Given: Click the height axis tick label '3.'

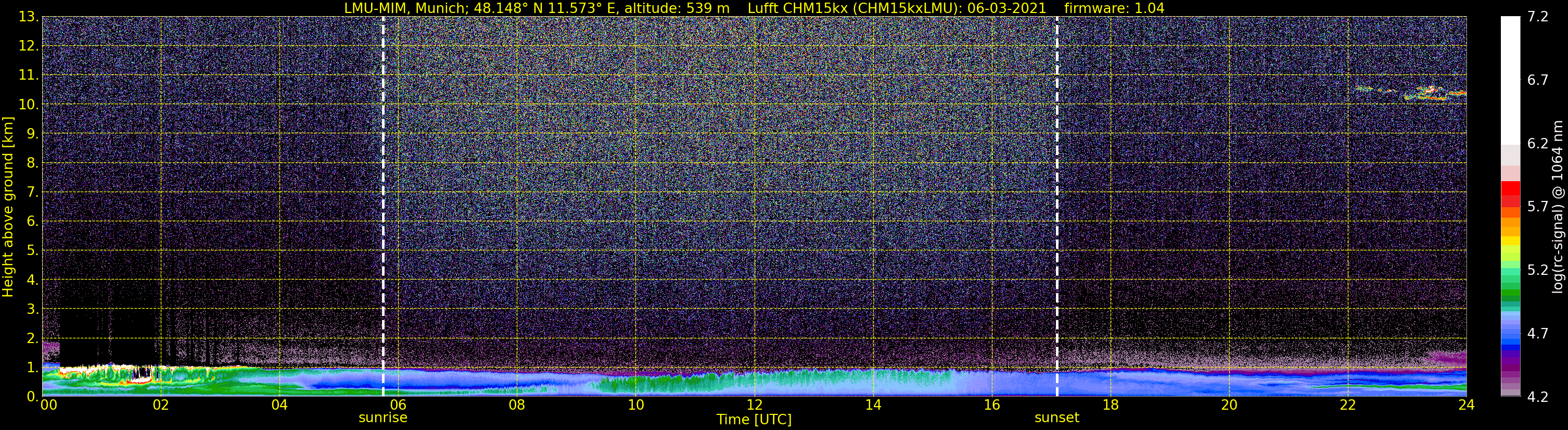Looking at the screenshot, I should (x=32, y=309).
